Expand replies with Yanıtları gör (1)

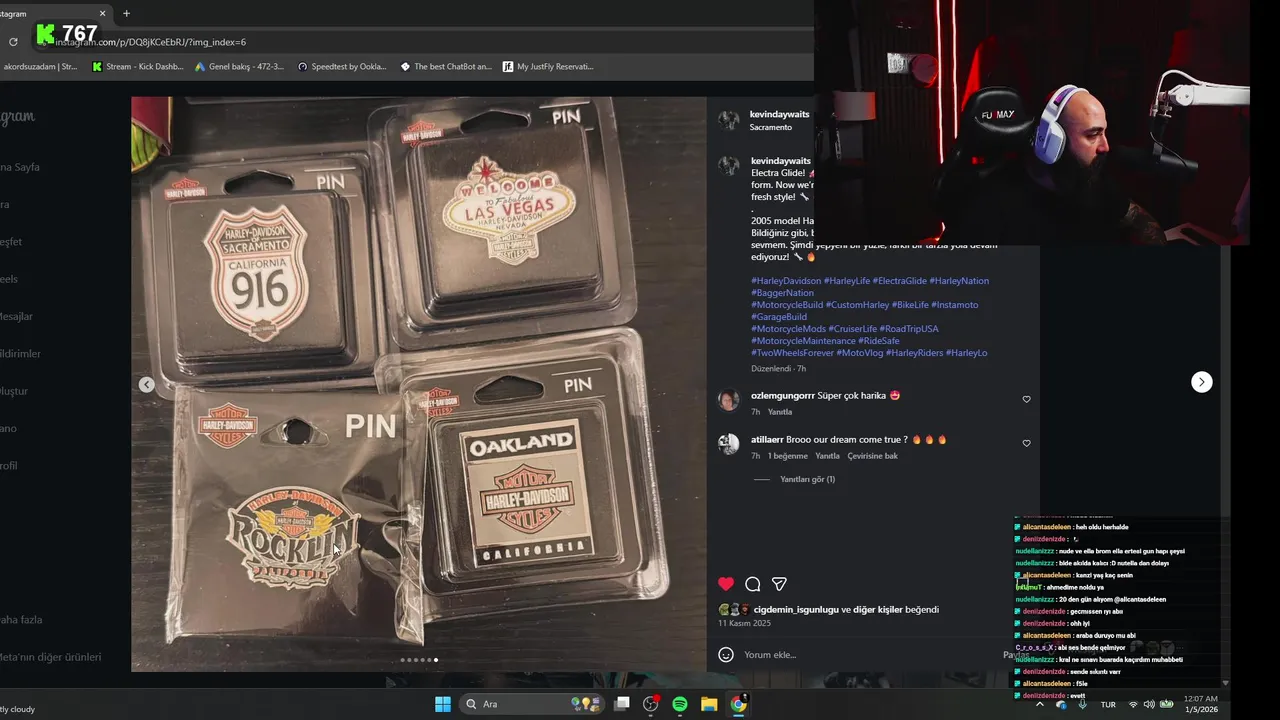coord(807,479)
